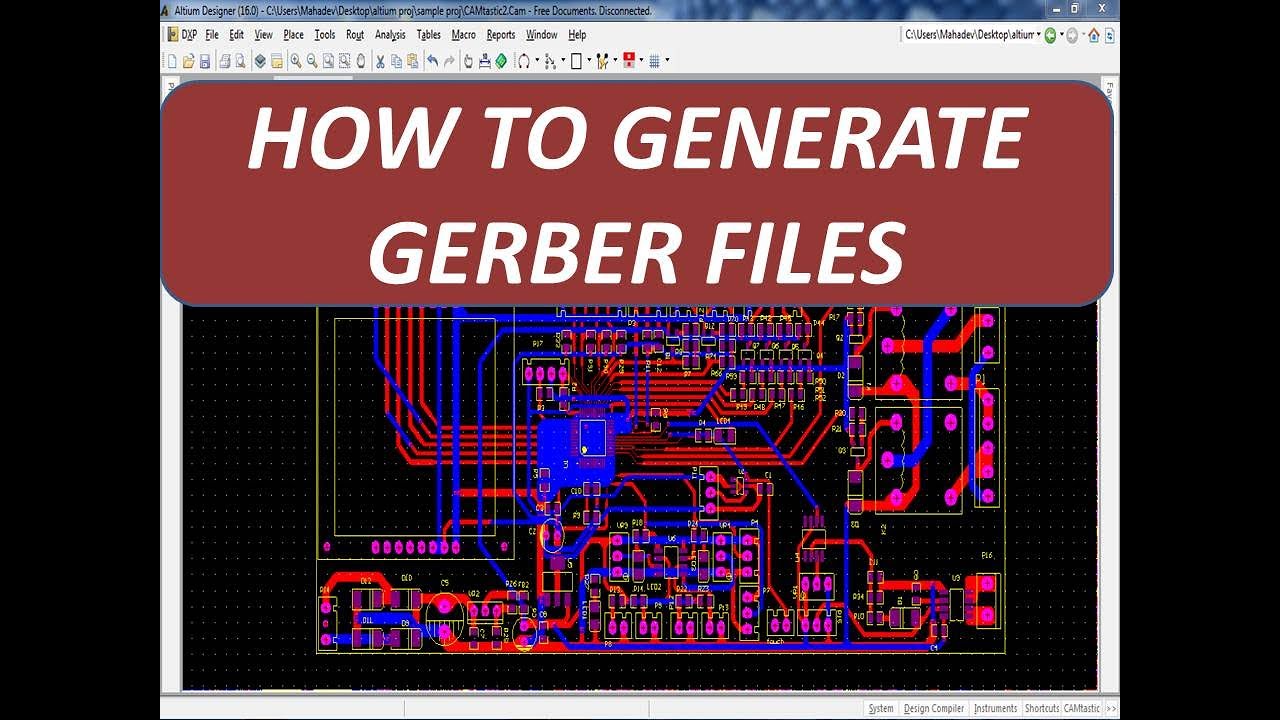The width and height of the screenshot is (1280, 720).
Task: Click the Shortcuts panel button
Action: point(1041,709)
